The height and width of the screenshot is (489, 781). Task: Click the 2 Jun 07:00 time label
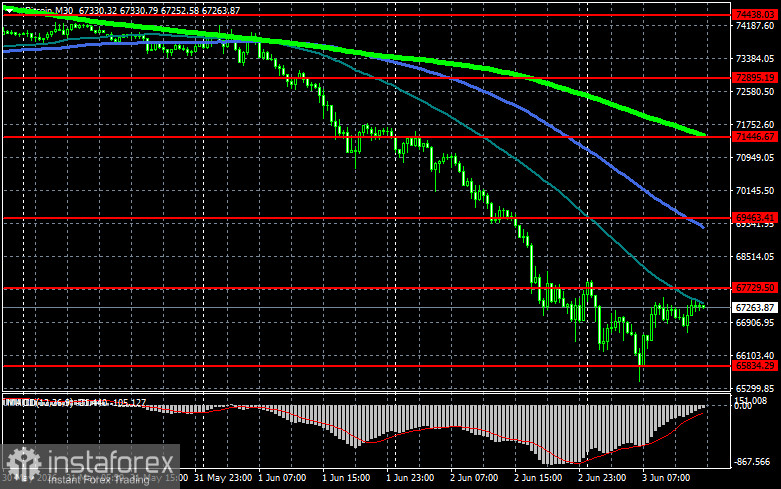(x=474, y=478)
